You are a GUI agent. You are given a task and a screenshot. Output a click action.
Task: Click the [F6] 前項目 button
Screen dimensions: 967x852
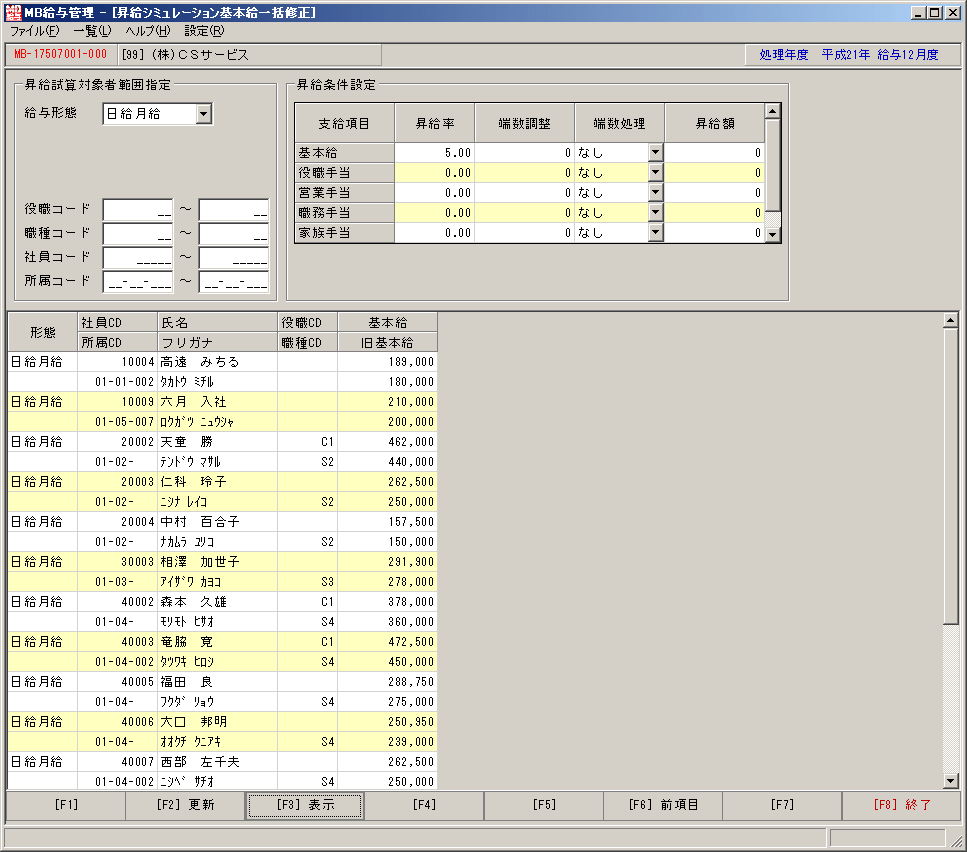(663, 805)
